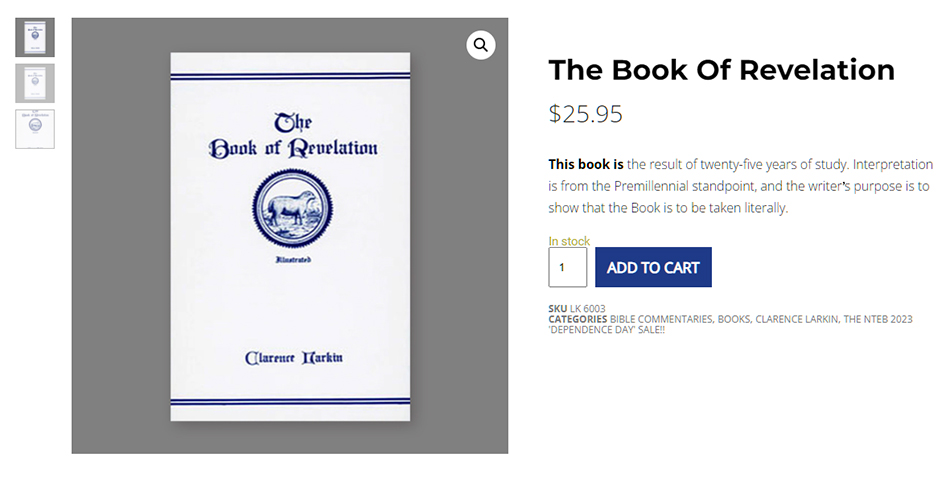Click the $25.95 price text
This screenshot has height=478, width=950.
click(x=585, y=114)
